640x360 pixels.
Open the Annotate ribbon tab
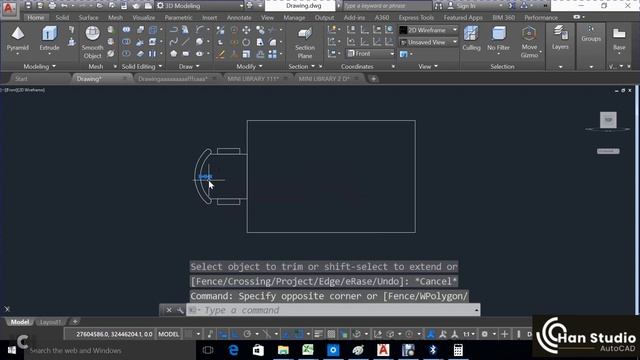point(239,18)
